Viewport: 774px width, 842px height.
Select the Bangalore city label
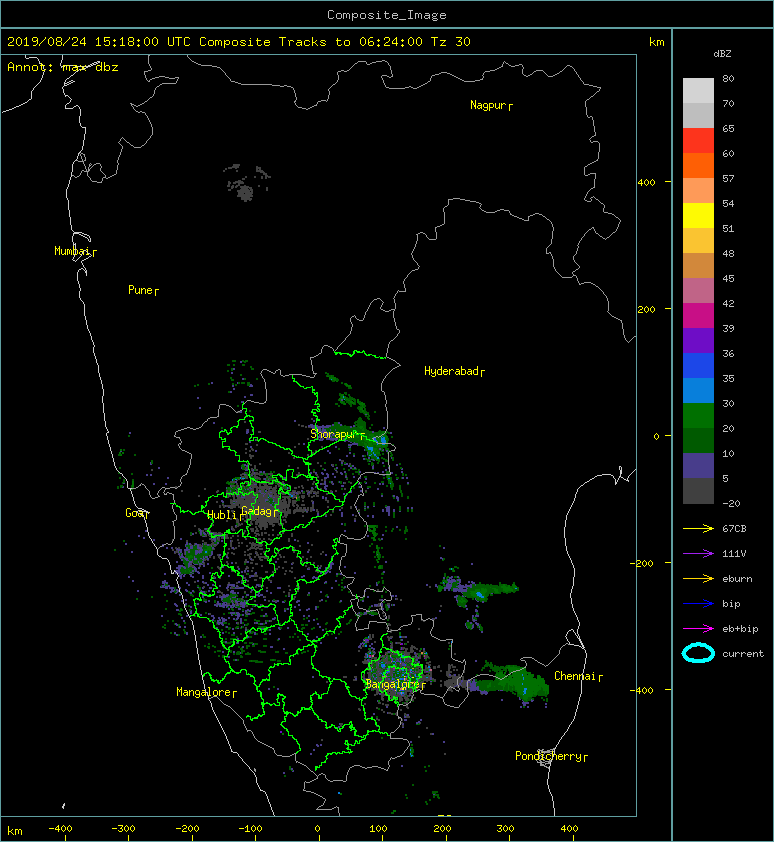click(395, 684)
